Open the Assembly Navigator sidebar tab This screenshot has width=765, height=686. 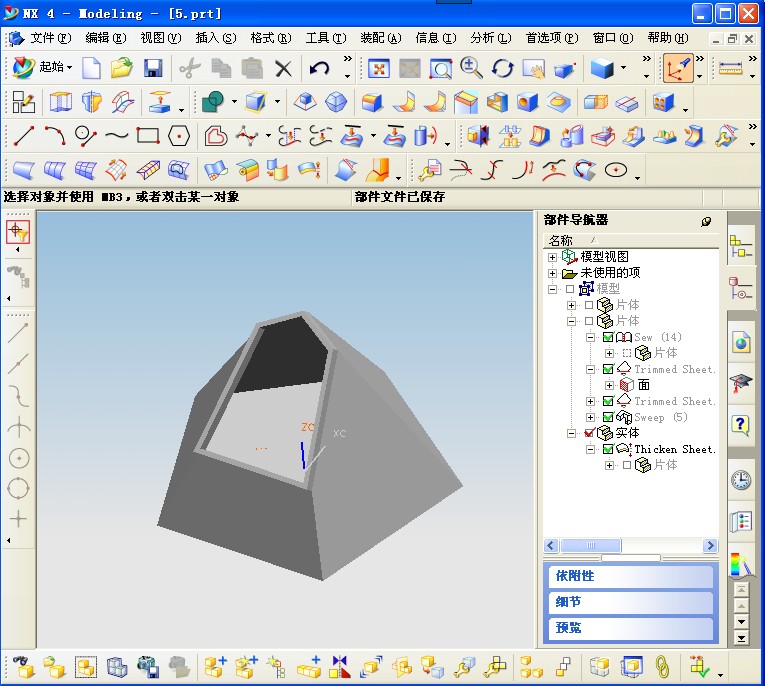(x=740, y=246)
